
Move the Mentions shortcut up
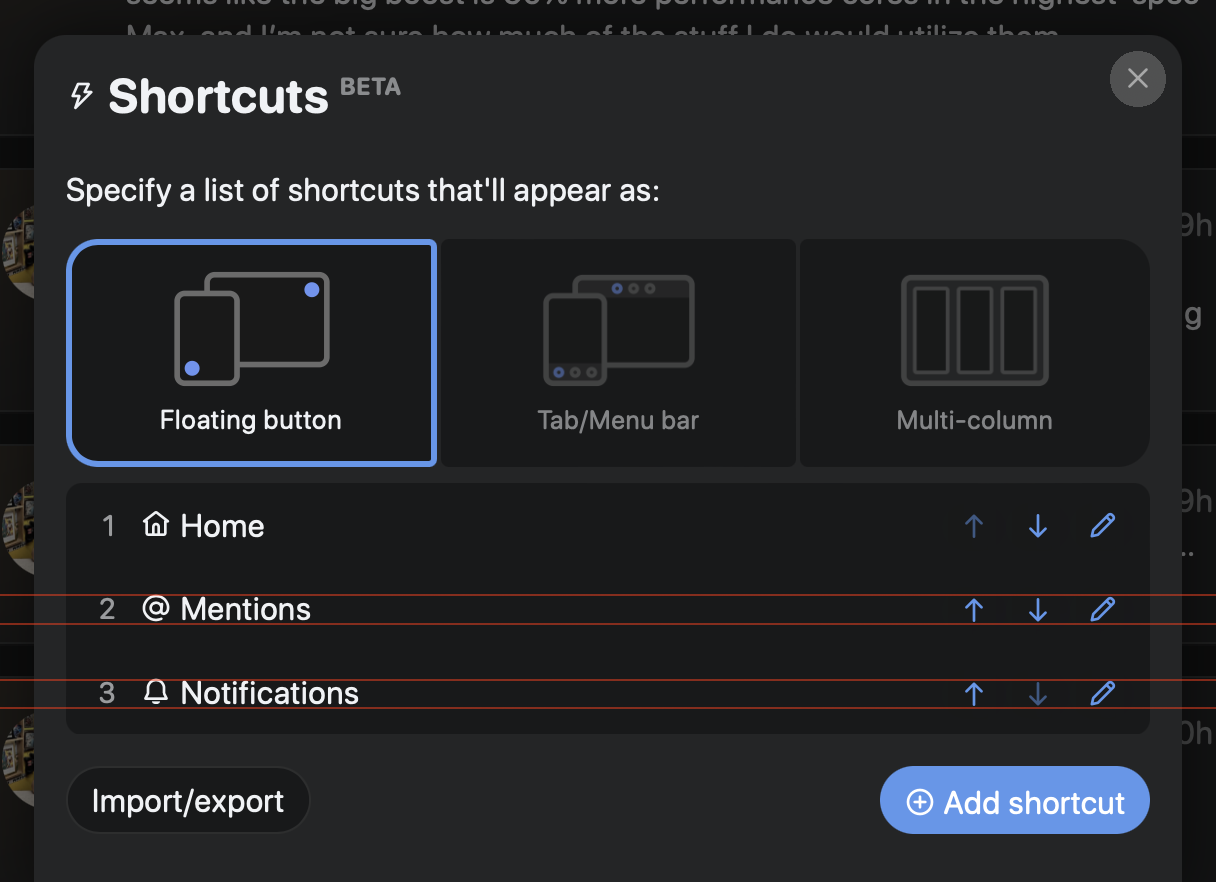(974, 608)
